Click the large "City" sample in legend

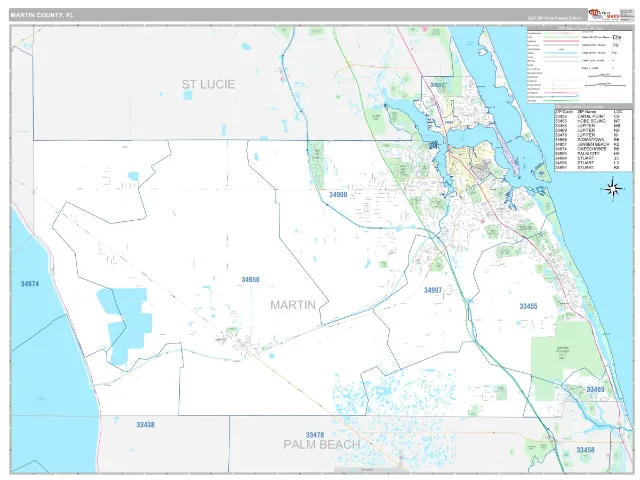[x=617, y=38]
